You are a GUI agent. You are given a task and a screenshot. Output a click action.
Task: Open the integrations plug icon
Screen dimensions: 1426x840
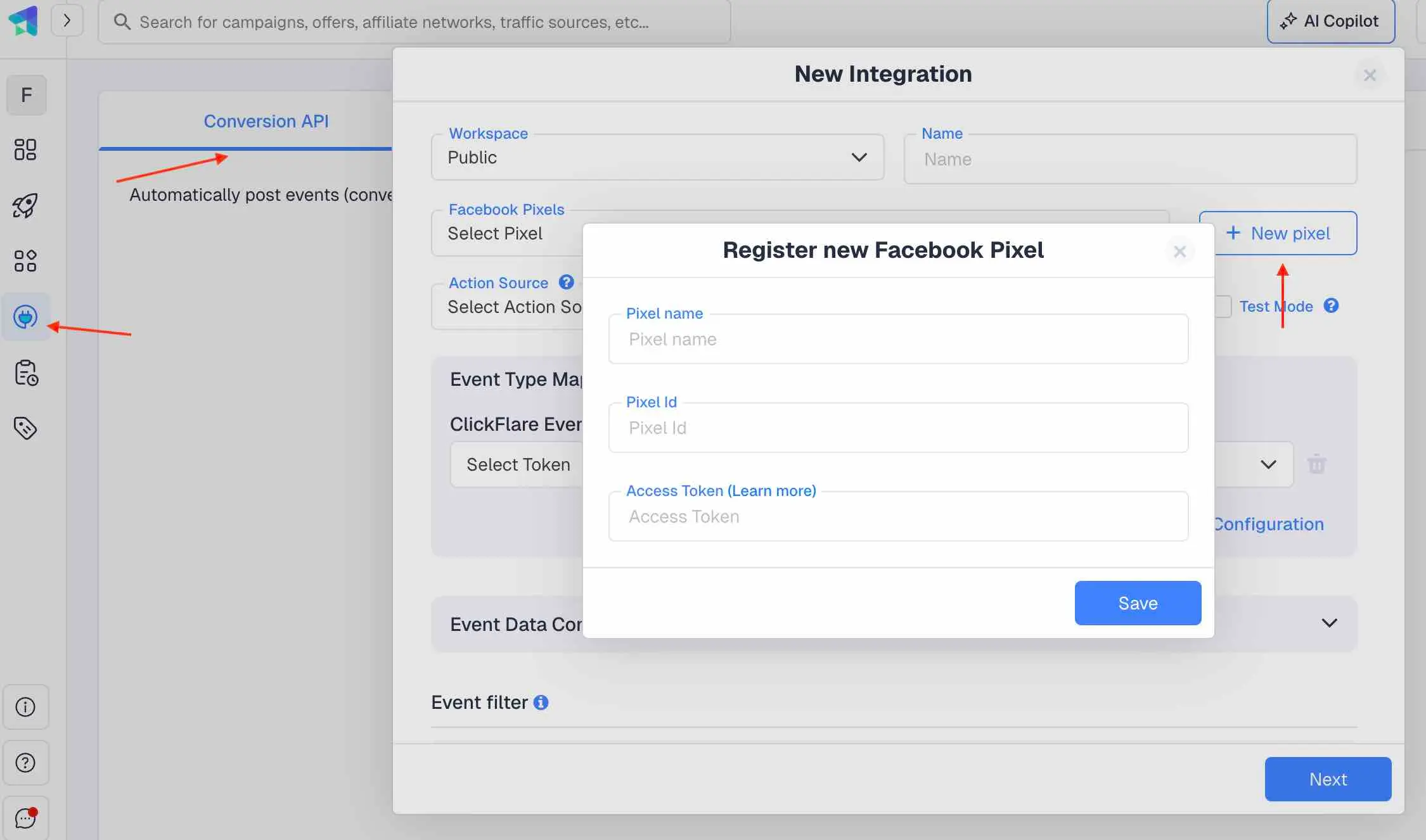pyautogui.click(x=25, y=317)
